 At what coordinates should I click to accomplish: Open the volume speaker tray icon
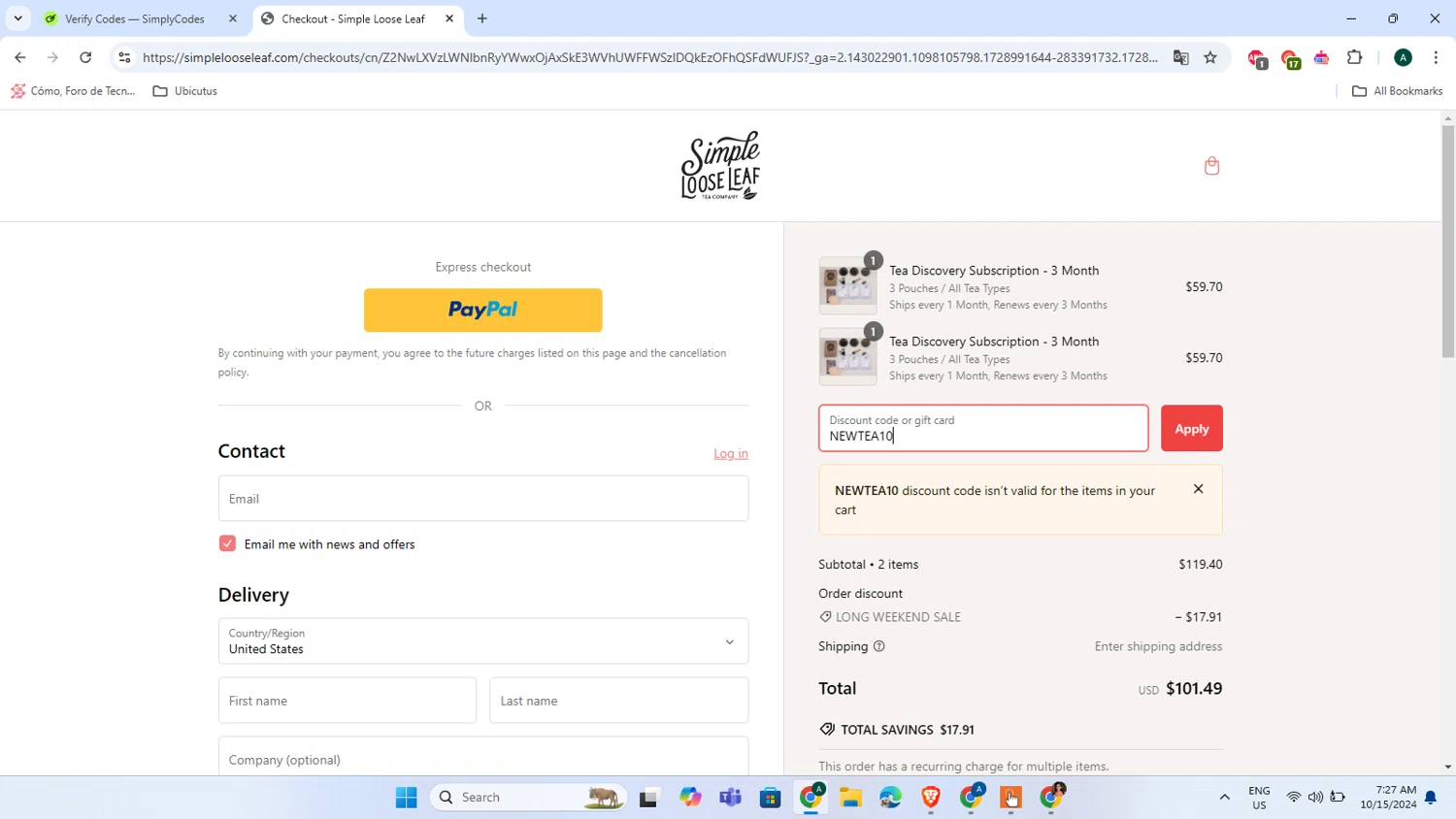click(1315, 797)
